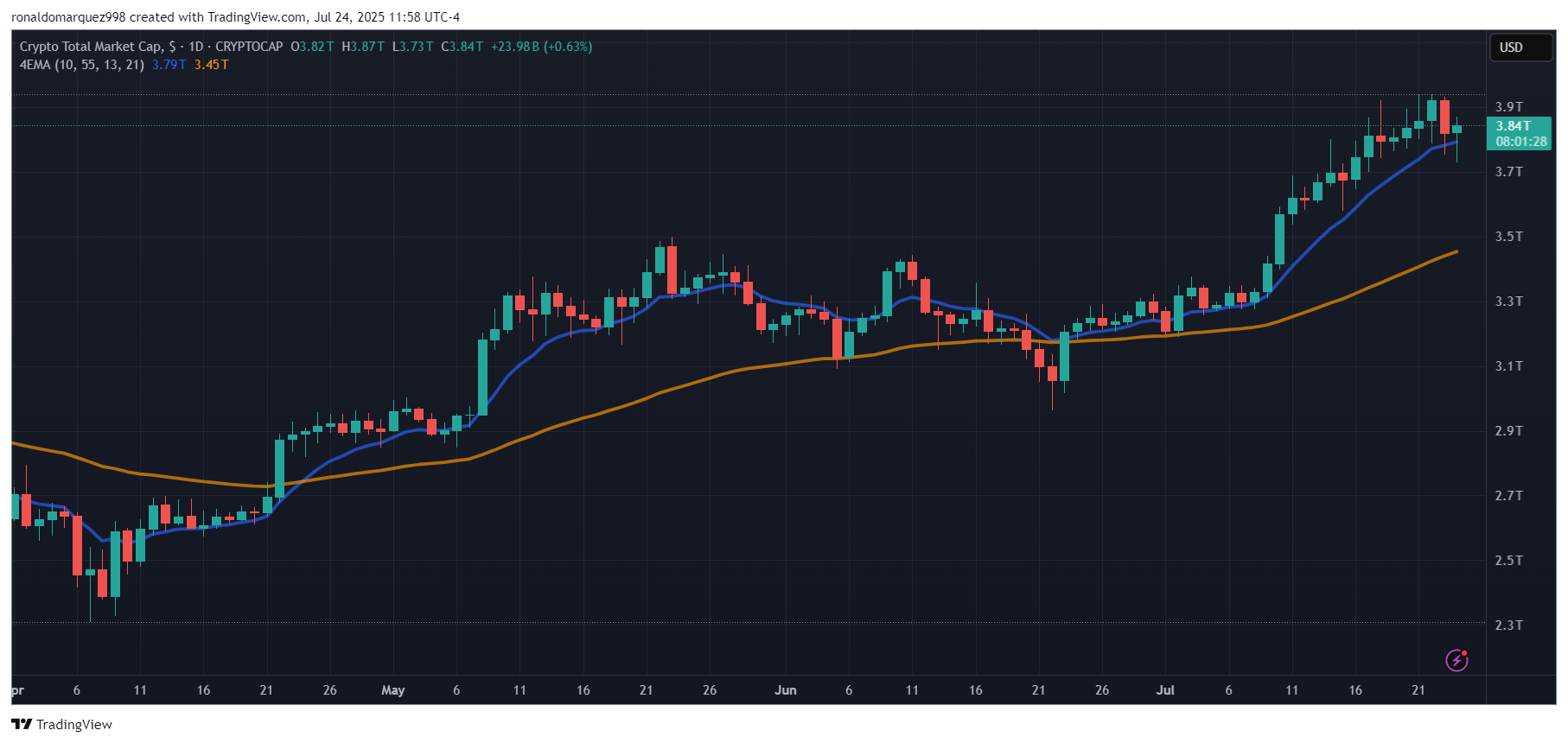Click the blue EMA value 3.79T

pyautogui.click(x=169, y=65)
